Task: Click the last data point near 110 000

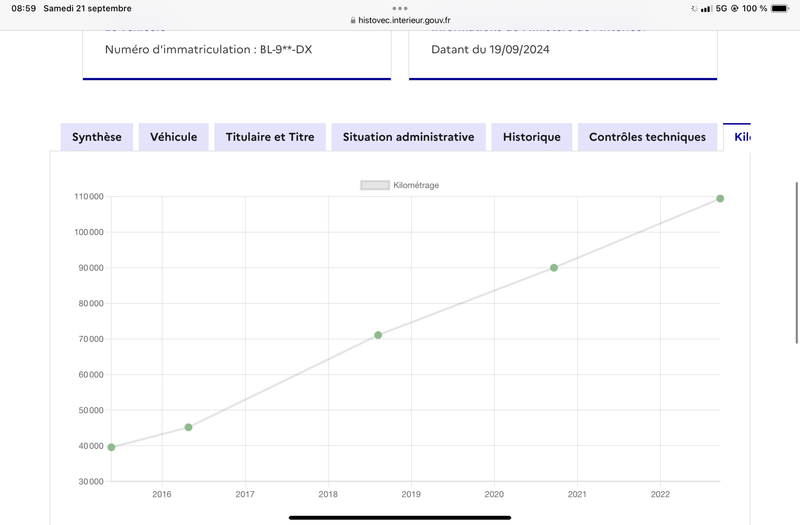Action: (720, 198)
